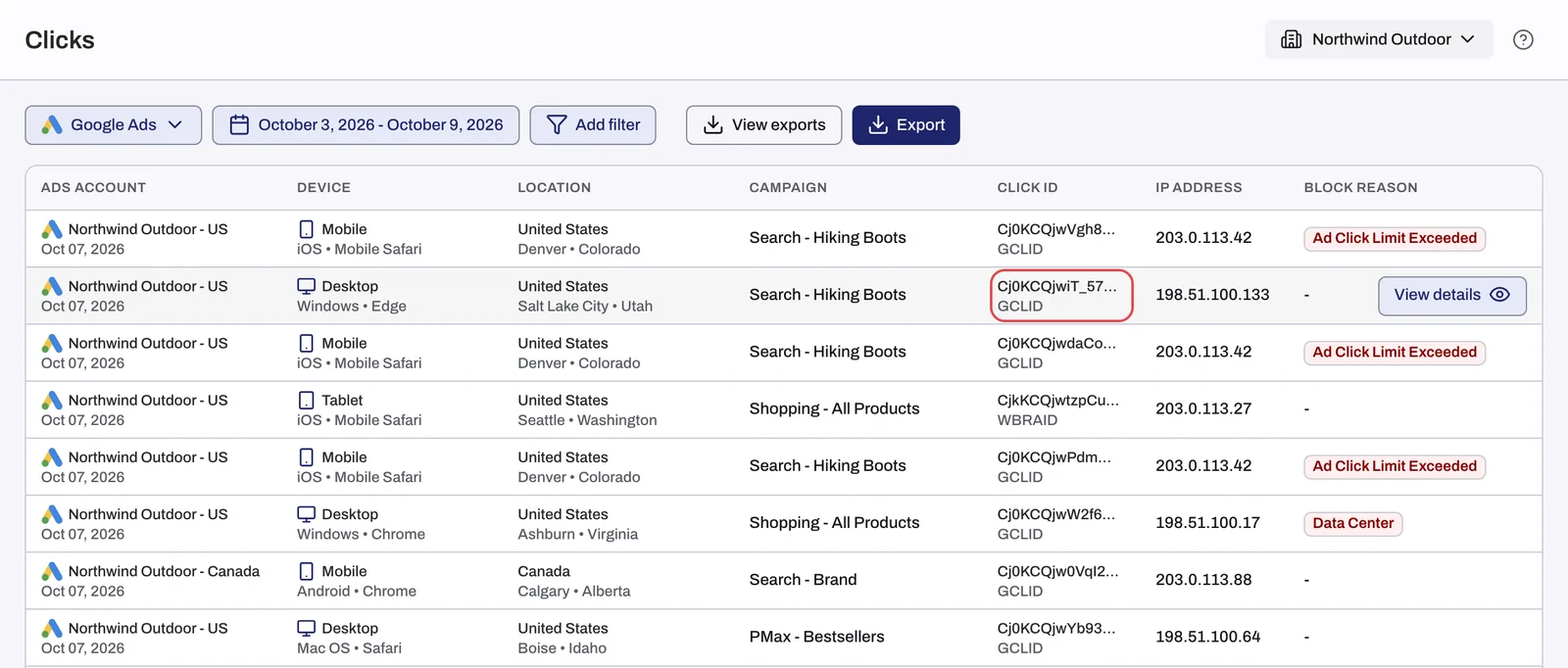The height and width of the screenshot is (668, 1568).
Task: Click the building icon beside Northwind Outdoor
Action: (x=1292, y=39)
